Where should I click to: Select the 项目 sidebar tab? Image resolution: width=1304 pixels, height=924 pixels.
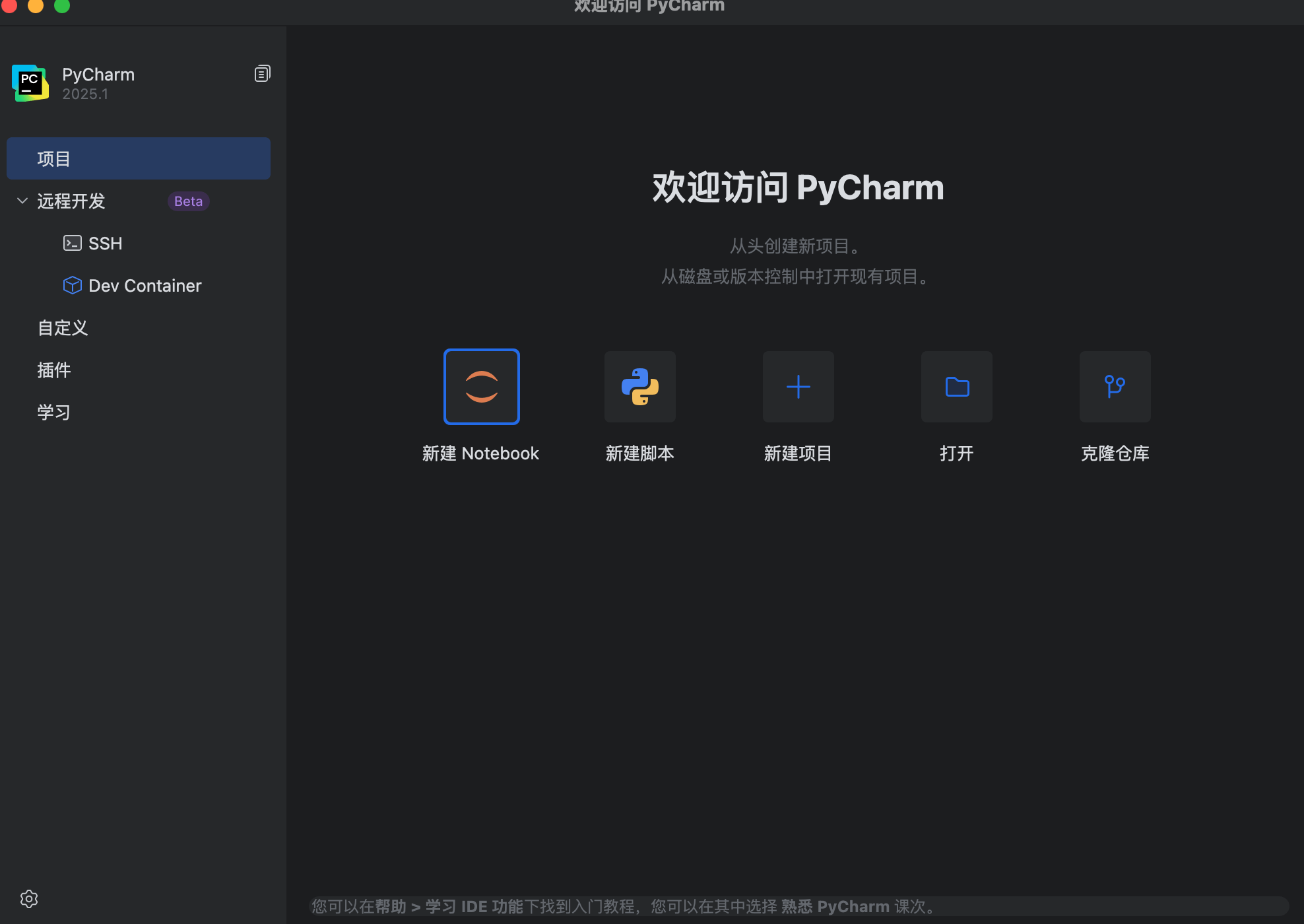click(55, 158)
